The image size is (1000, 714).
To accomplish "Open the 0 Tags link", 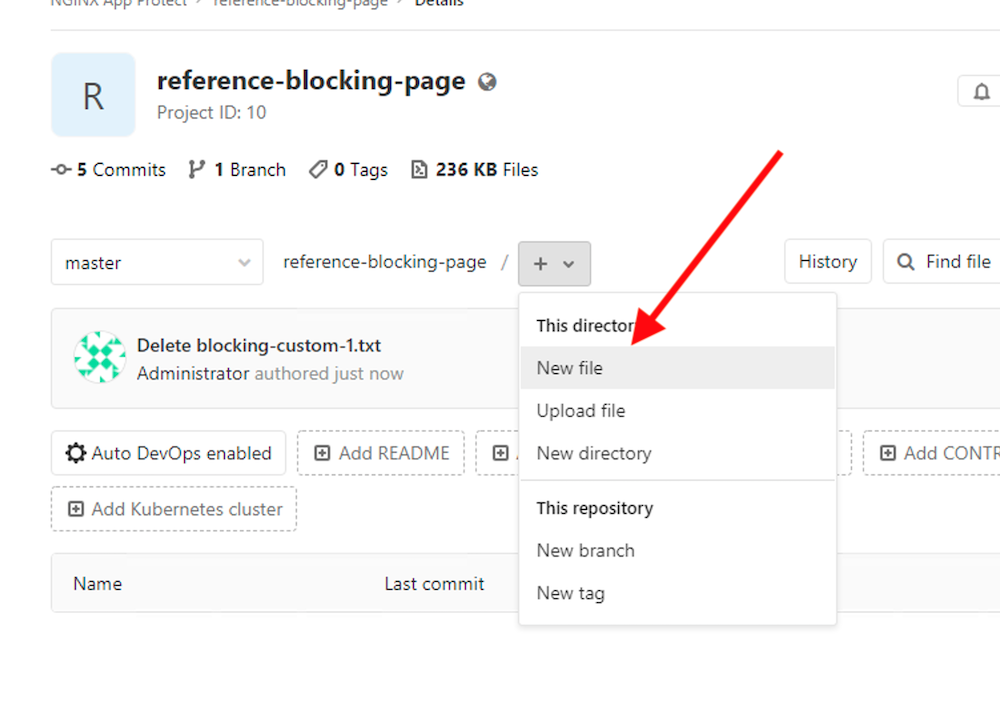I will (x=348, y=170).
